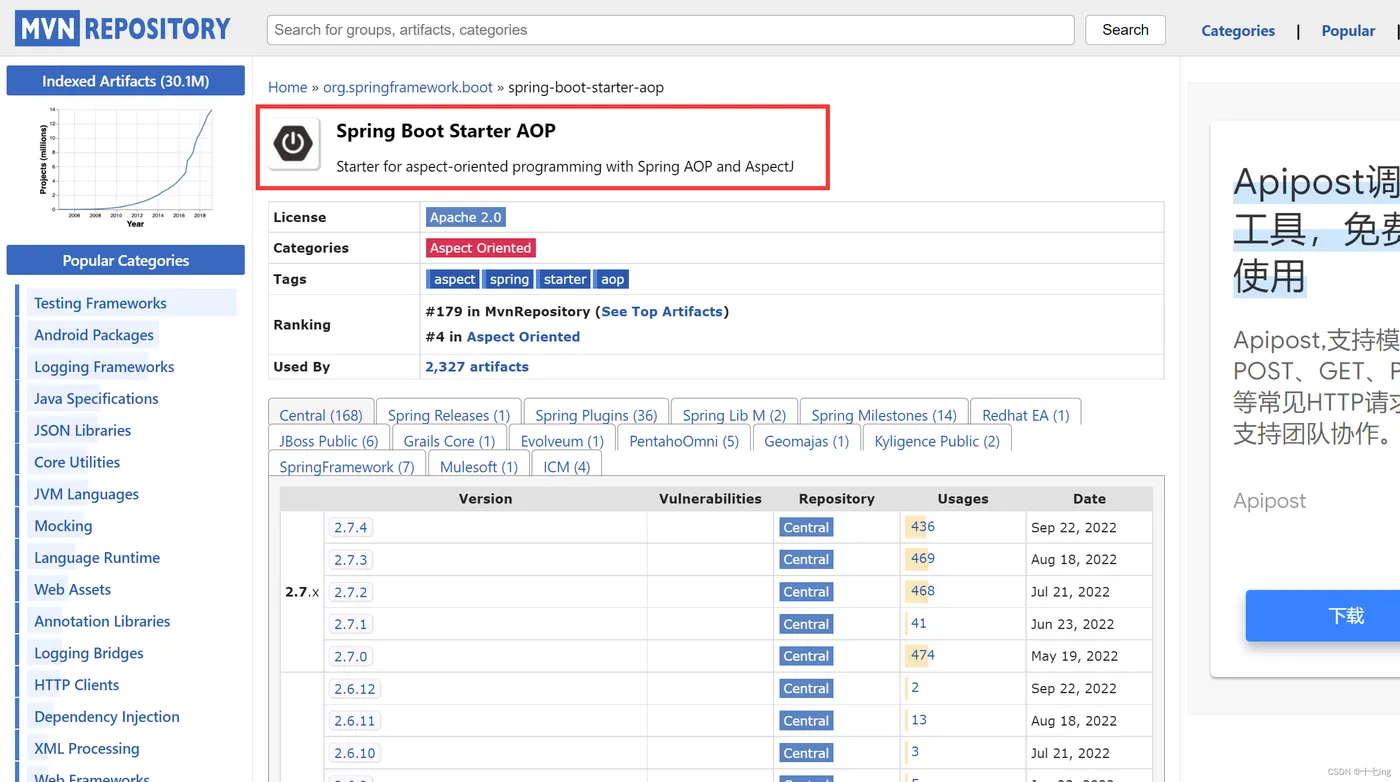Open the Java Specifications category
Image resolution: width=1400 pixels, height=782 pixels.
pos(96,398)
